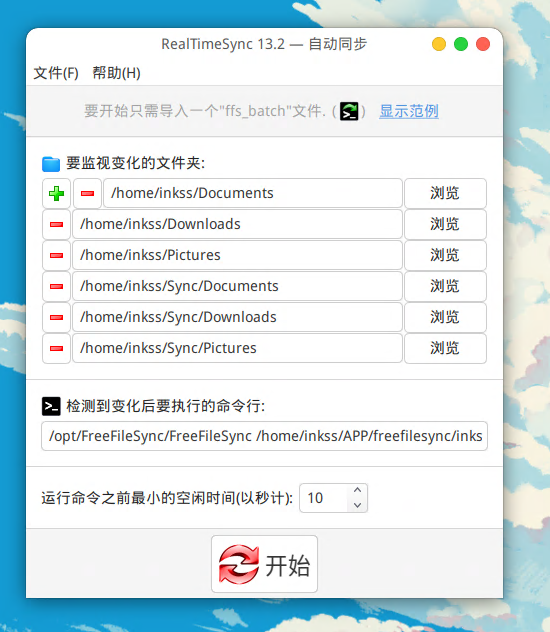
Task: Open the 文件(F) menu
Action: (56, 73)
